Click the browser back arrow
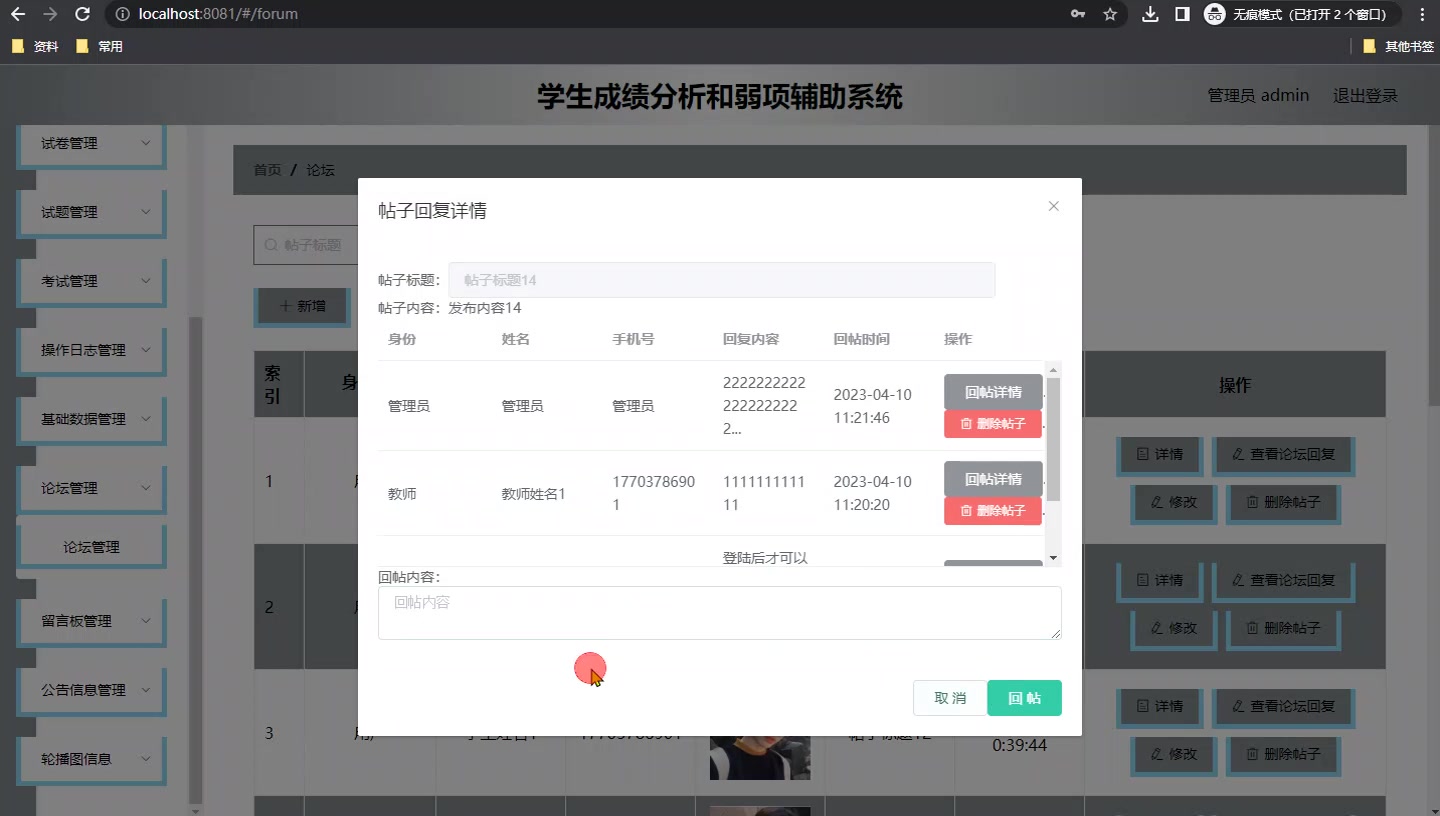 [x=16, y=14]
